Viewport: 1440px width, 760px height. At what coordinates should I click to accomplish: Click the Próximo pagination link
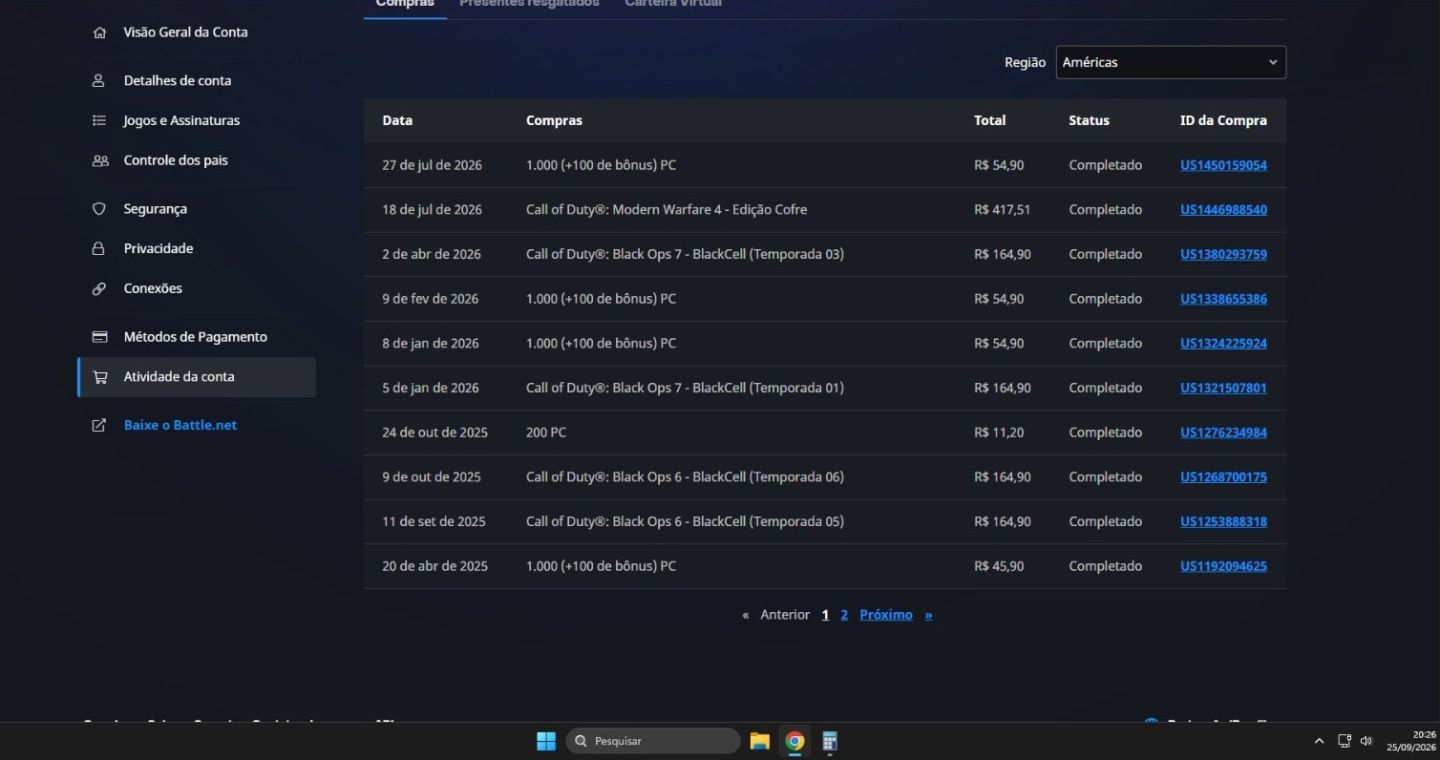click(x=886, y=615)
